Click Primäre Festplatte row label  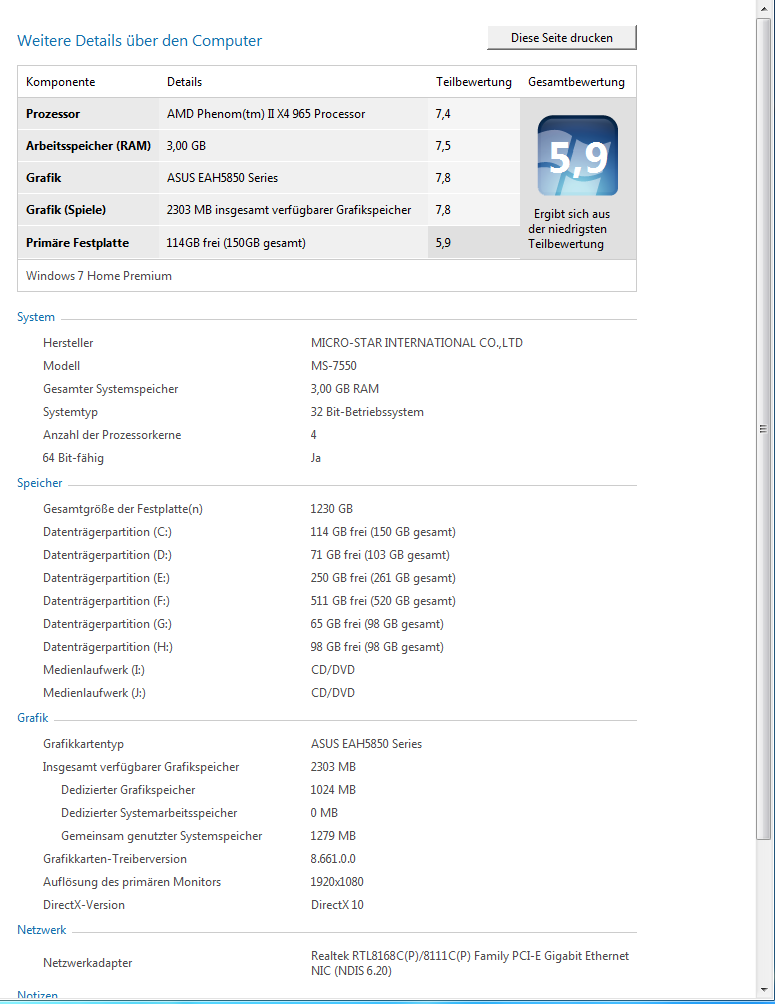78,243
